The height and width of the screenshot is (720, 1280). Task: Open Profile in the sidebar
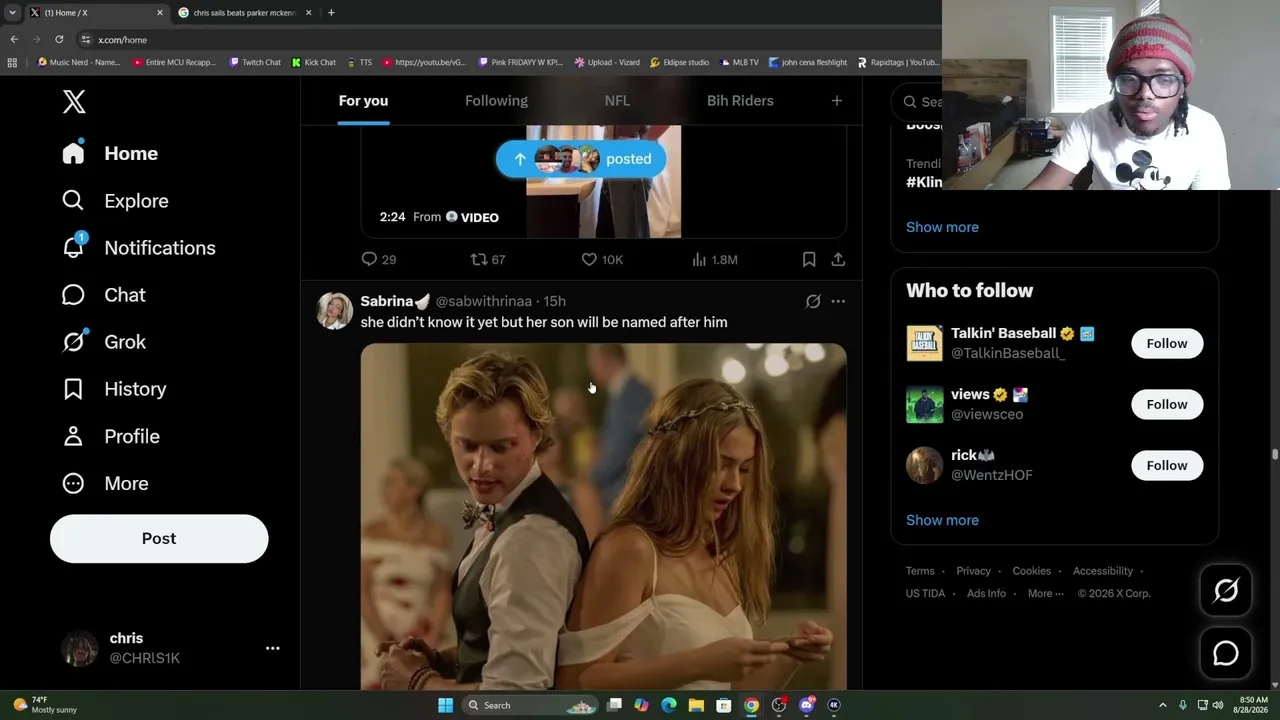pyautogui.click(x=110, y=436)
